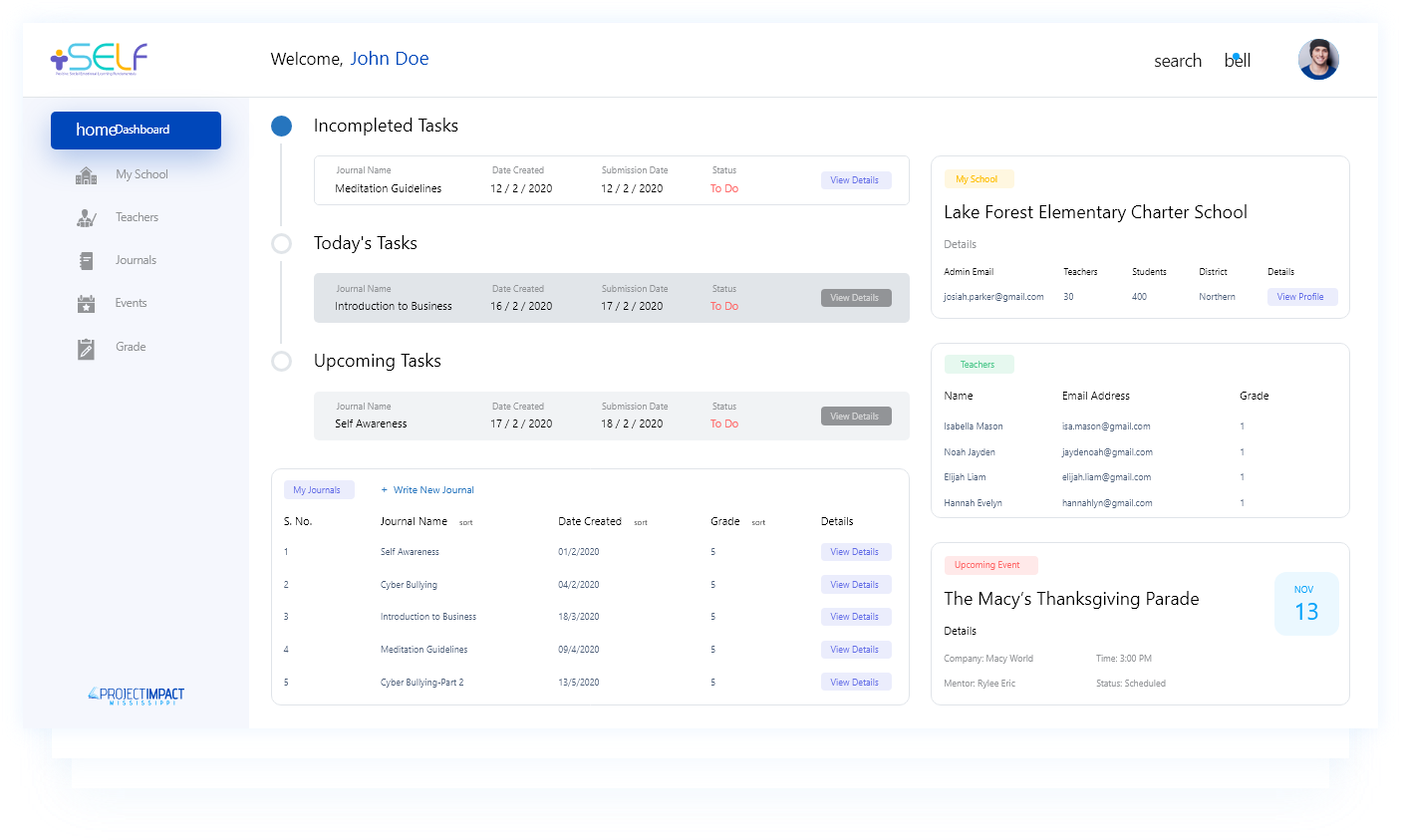This screenshot has width=1401, height=840.
Task: Open the search icon in header
Action: click(x=1178, y=61)
